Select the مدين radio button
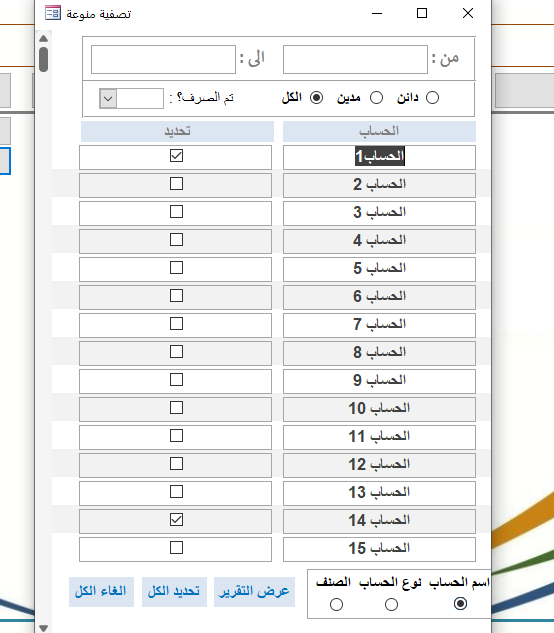The image size is (554, 633). tap(376, 98)
